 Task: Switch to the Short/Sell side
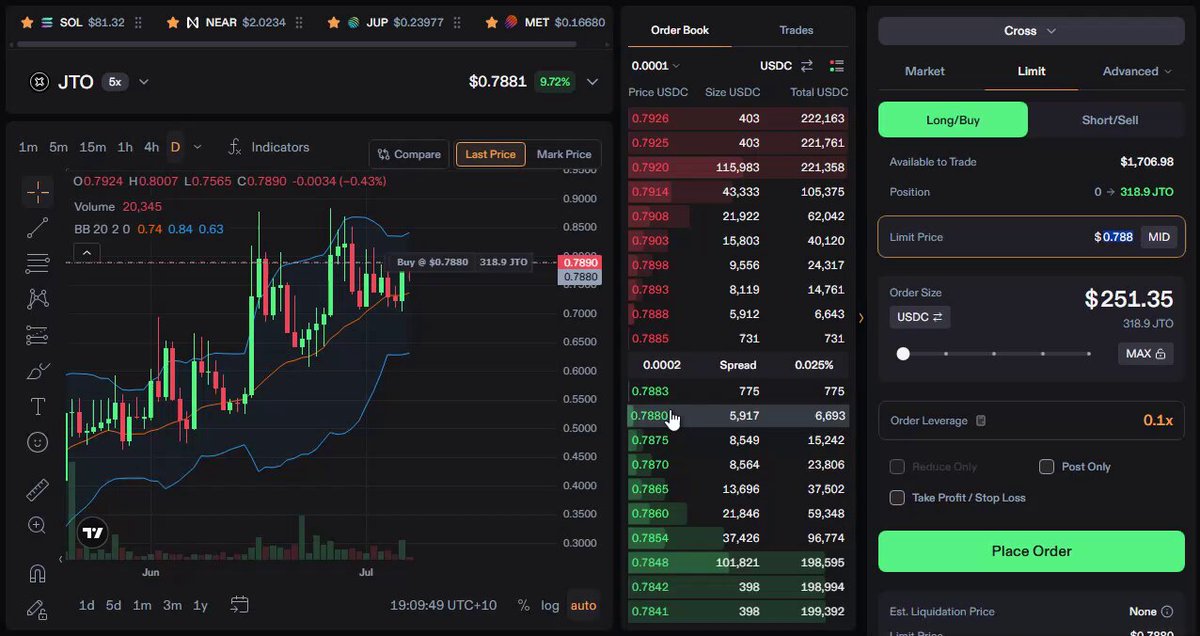pos(1109,120)
